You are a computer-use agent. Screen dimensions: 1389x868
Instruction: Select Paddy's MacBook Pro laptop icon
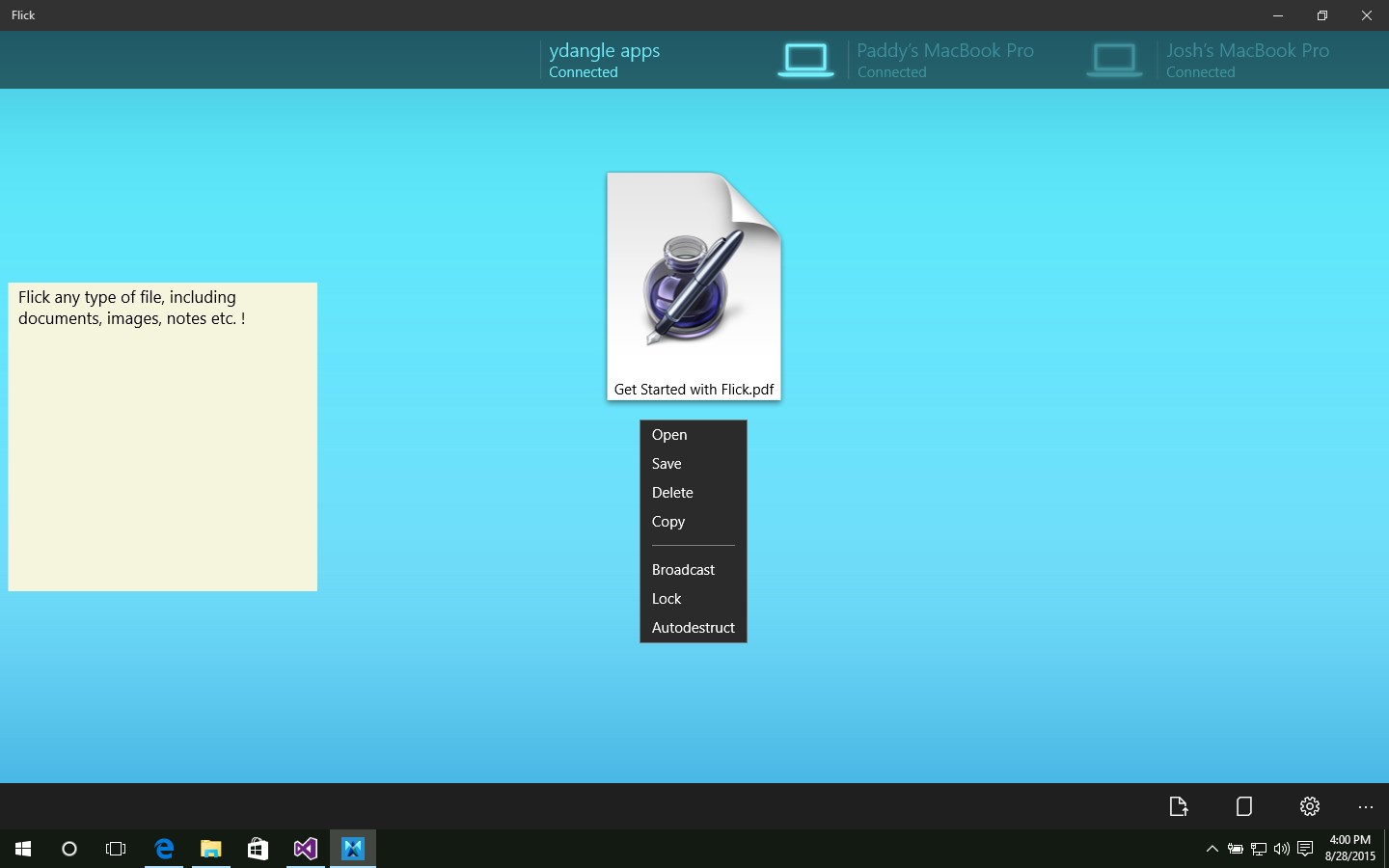805,60
